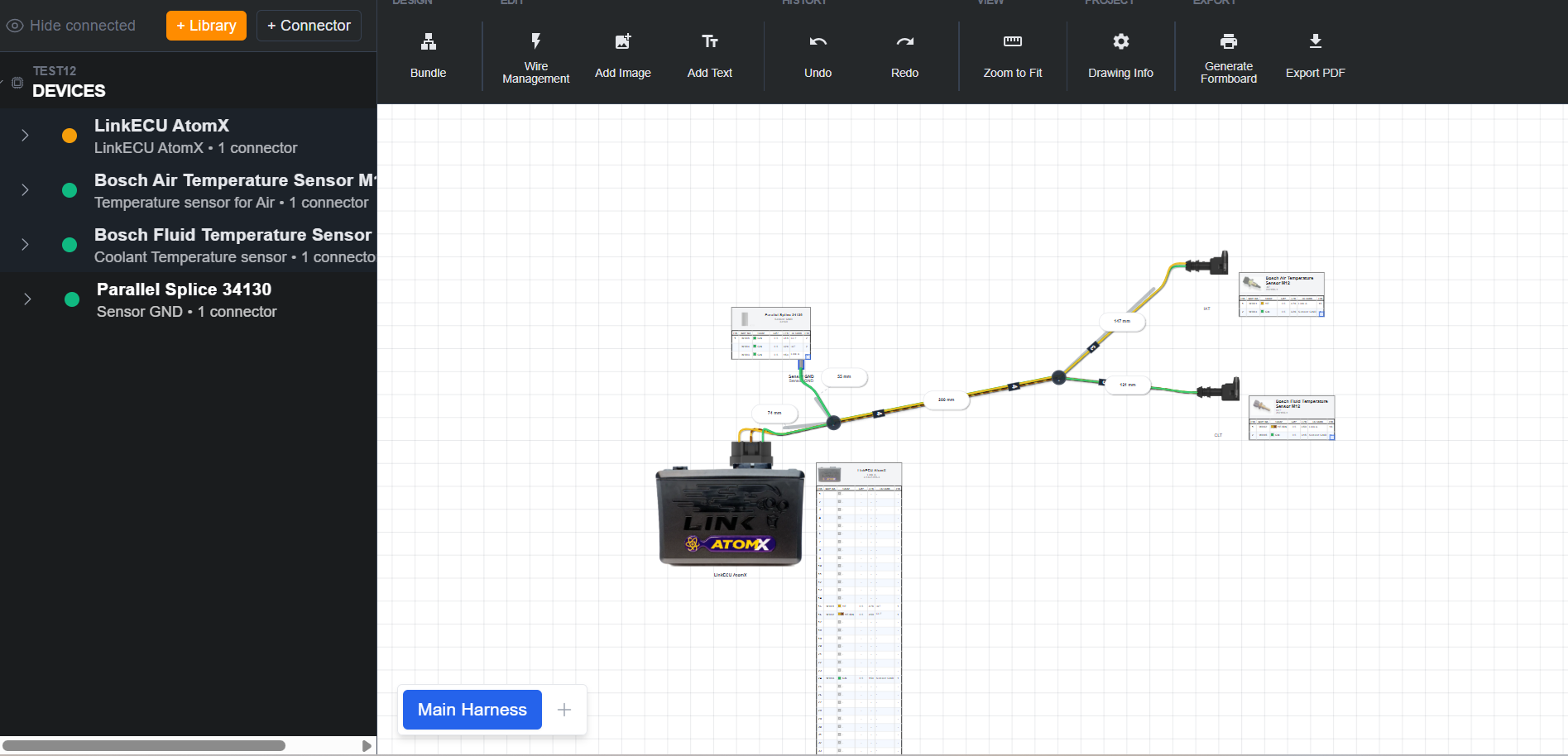Zoom to Fit the drawing
Image resolution: width=1568 pixels, height=756 pixels.
[1012, 55]
